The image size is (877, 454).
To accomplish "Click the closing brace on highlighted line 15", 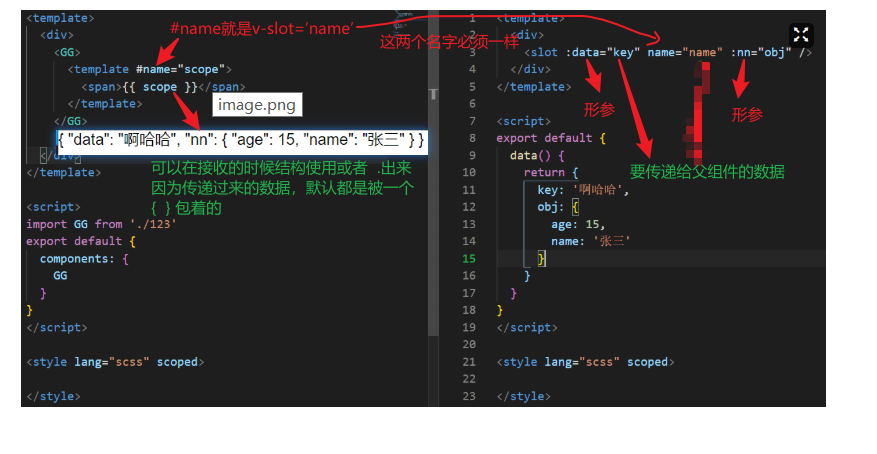I will pos(541,258).
